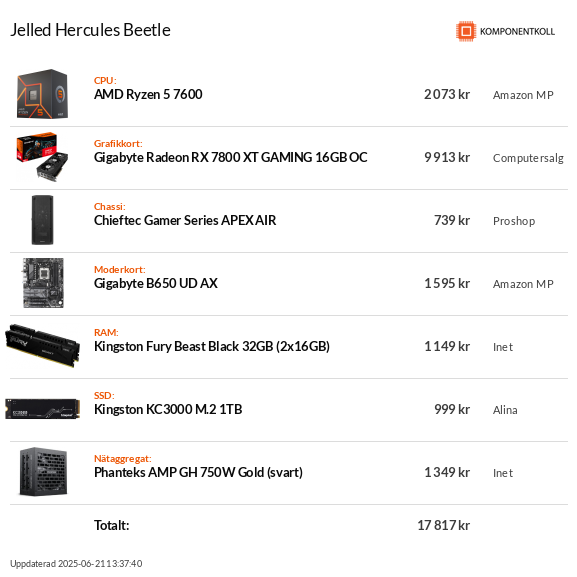
Task: Open the Proshop retailer link
Action: 514,221
